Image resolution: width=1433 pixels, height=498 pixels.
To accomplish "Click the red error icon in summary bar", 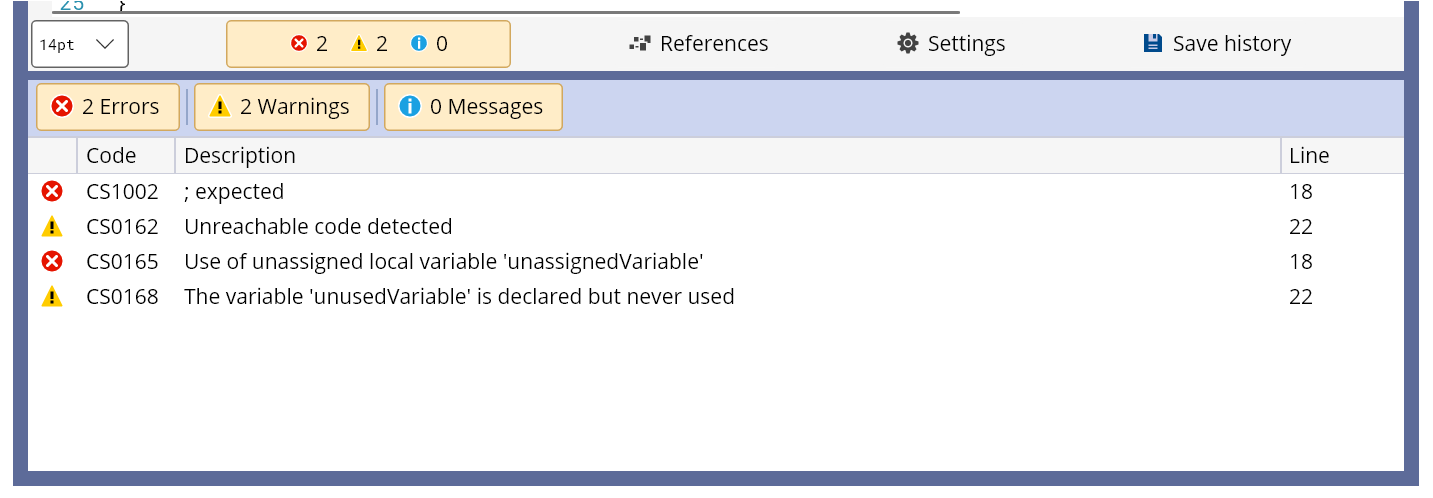I will (x=298, y=44).
